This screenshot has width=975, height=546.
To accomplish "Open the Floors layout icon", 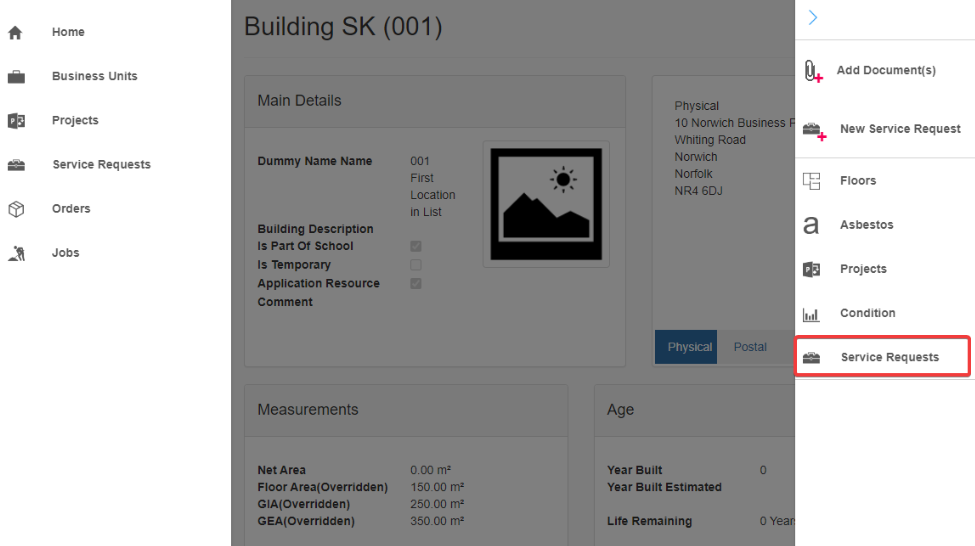I will [x=811, y=181].
